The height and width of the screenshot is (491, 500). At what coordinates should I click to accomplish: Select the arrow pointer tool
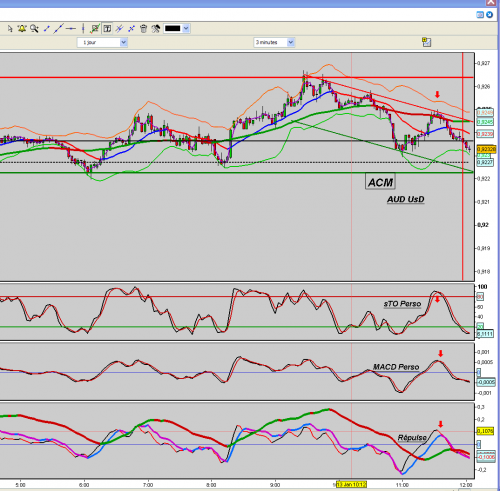(x=10, y=29)
